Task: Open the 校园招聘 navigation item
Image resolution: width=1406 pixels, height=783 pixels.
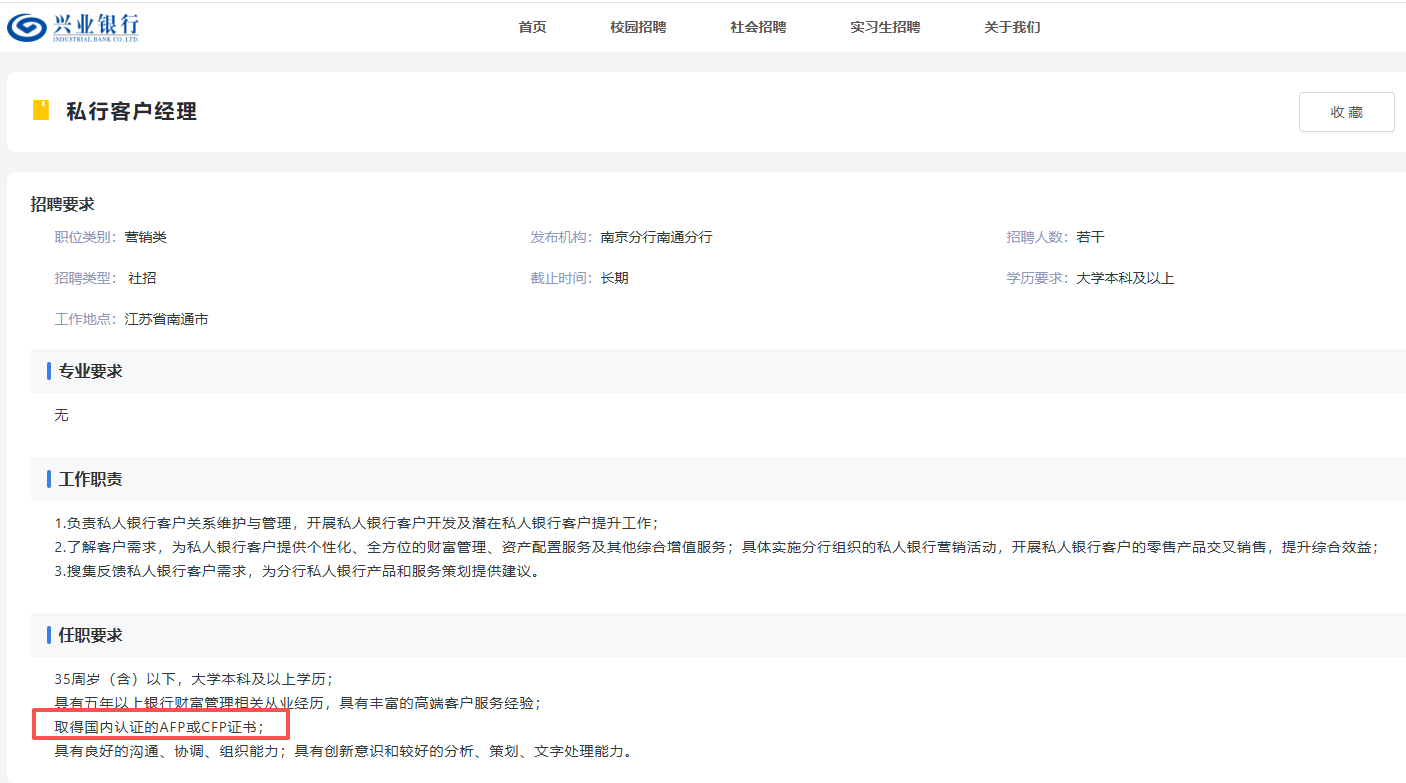Action: pos(637,27)
